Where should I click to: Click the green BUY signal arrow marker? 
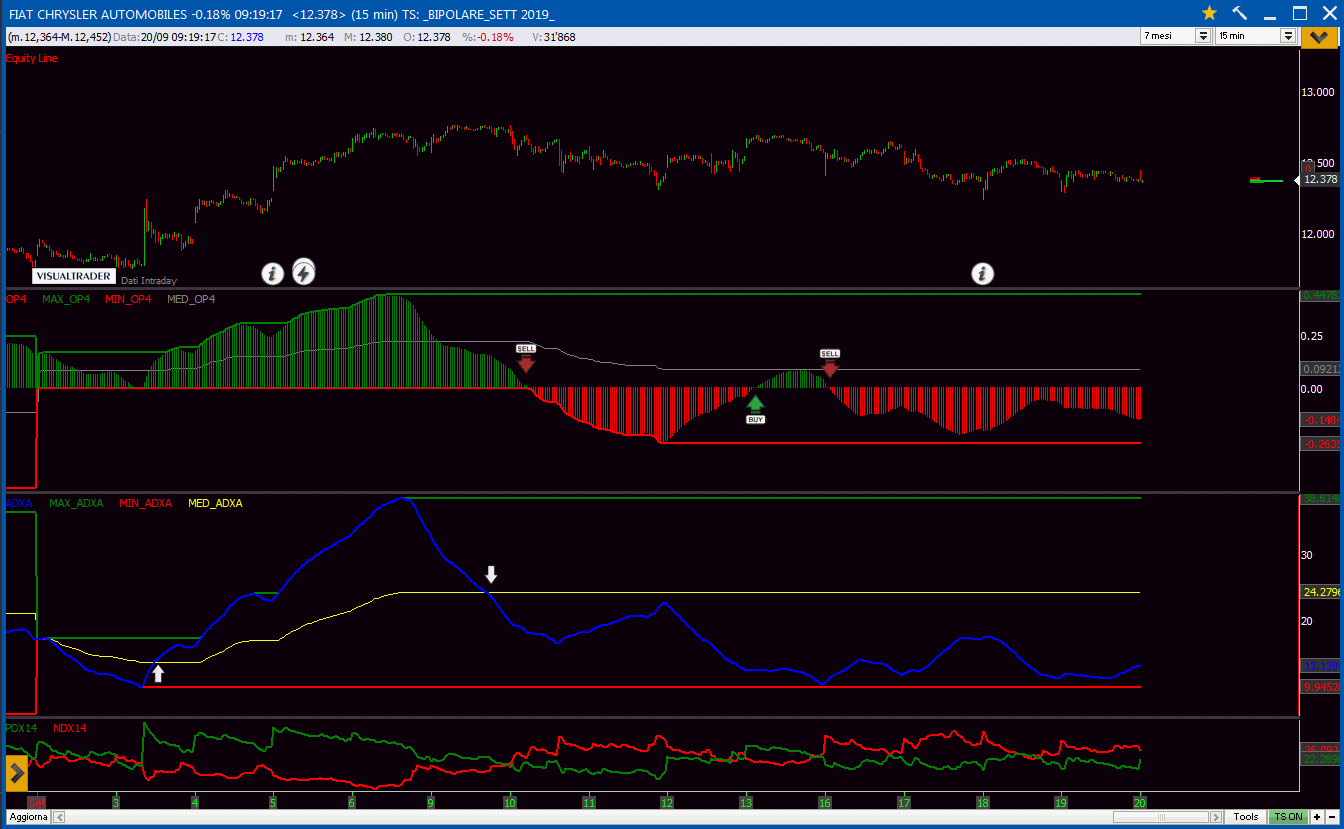755,409
